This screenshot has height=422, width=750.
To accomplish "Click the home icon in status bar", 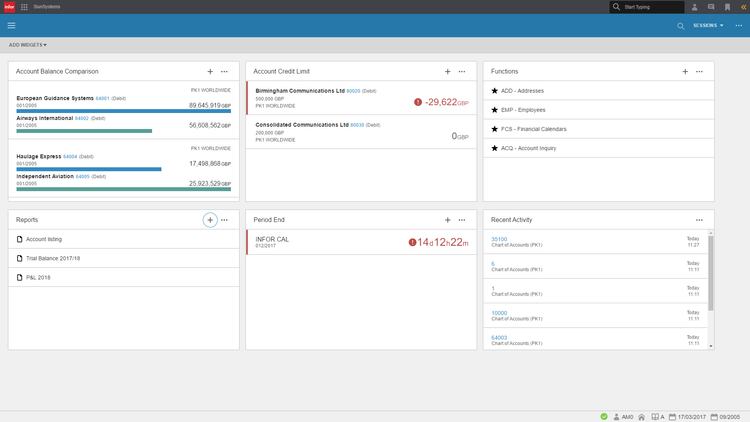I will 641,417.
